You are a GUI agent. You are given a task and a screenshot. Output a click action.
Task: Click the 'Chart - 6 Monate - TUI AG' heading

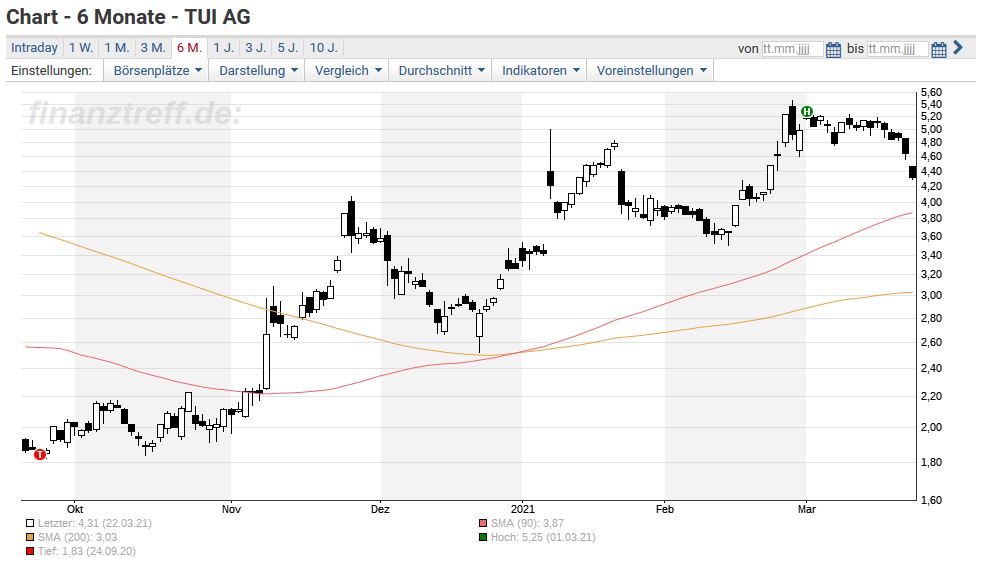128,17
